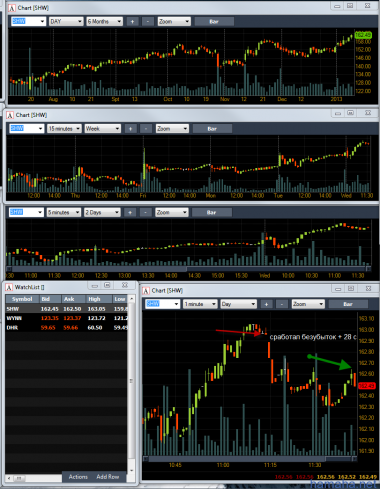The width and height of the screenshot is (380, 489).
Task: Select the WYNN row in the watchlist
Action: pyautogui.click(x=66, y=318)
